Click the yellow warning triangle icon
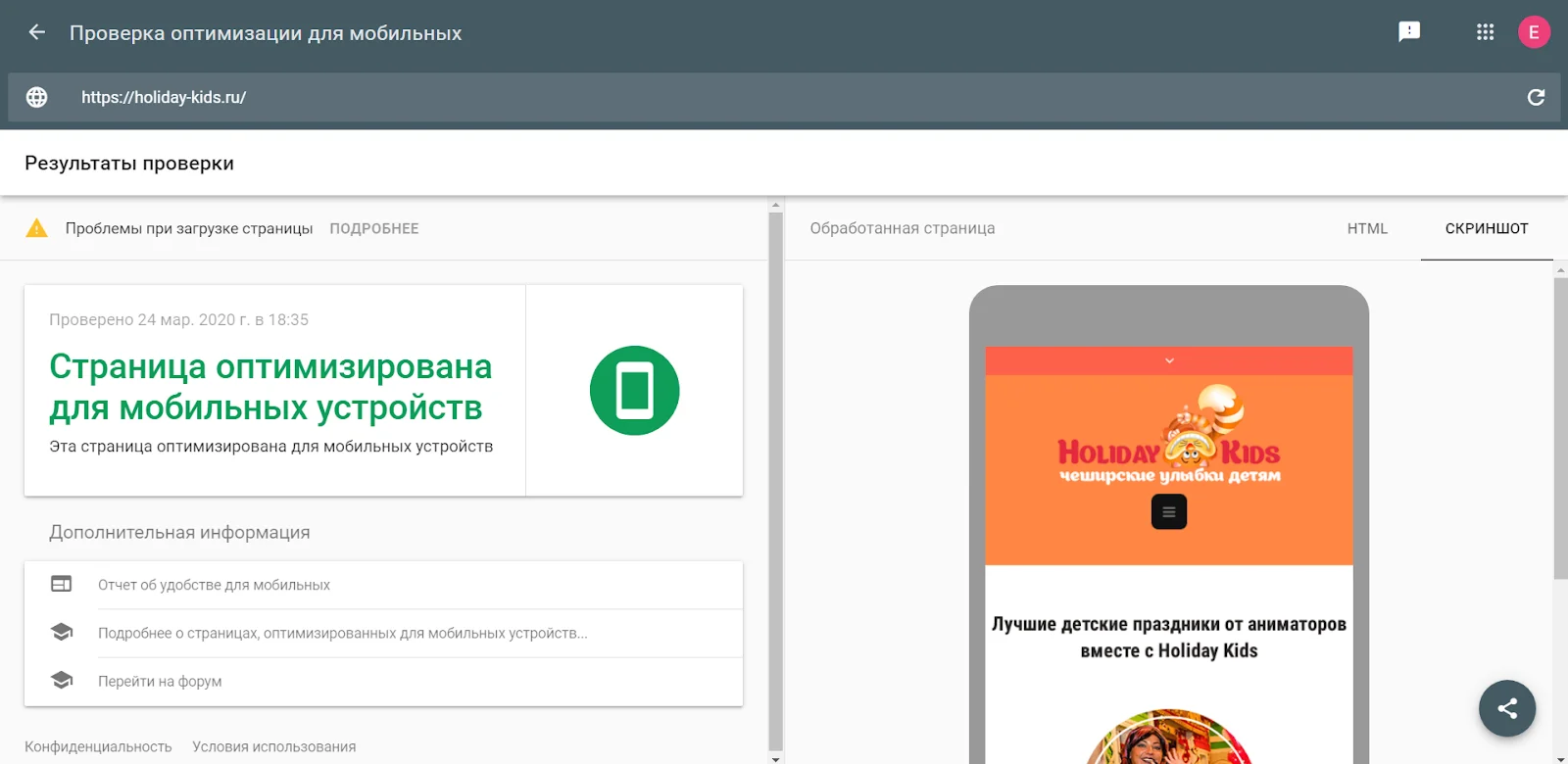Screen dimensions: 1568x764 pos(36,228)
